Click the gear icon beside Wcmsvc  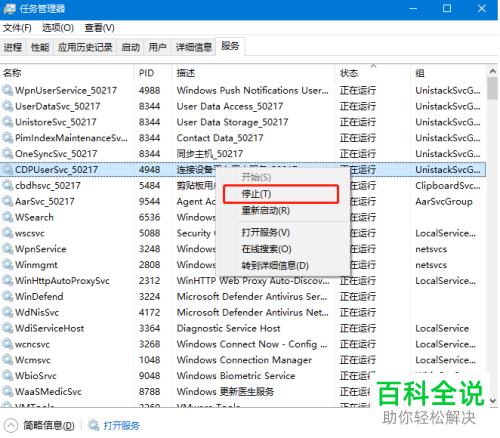coord(7,360)
